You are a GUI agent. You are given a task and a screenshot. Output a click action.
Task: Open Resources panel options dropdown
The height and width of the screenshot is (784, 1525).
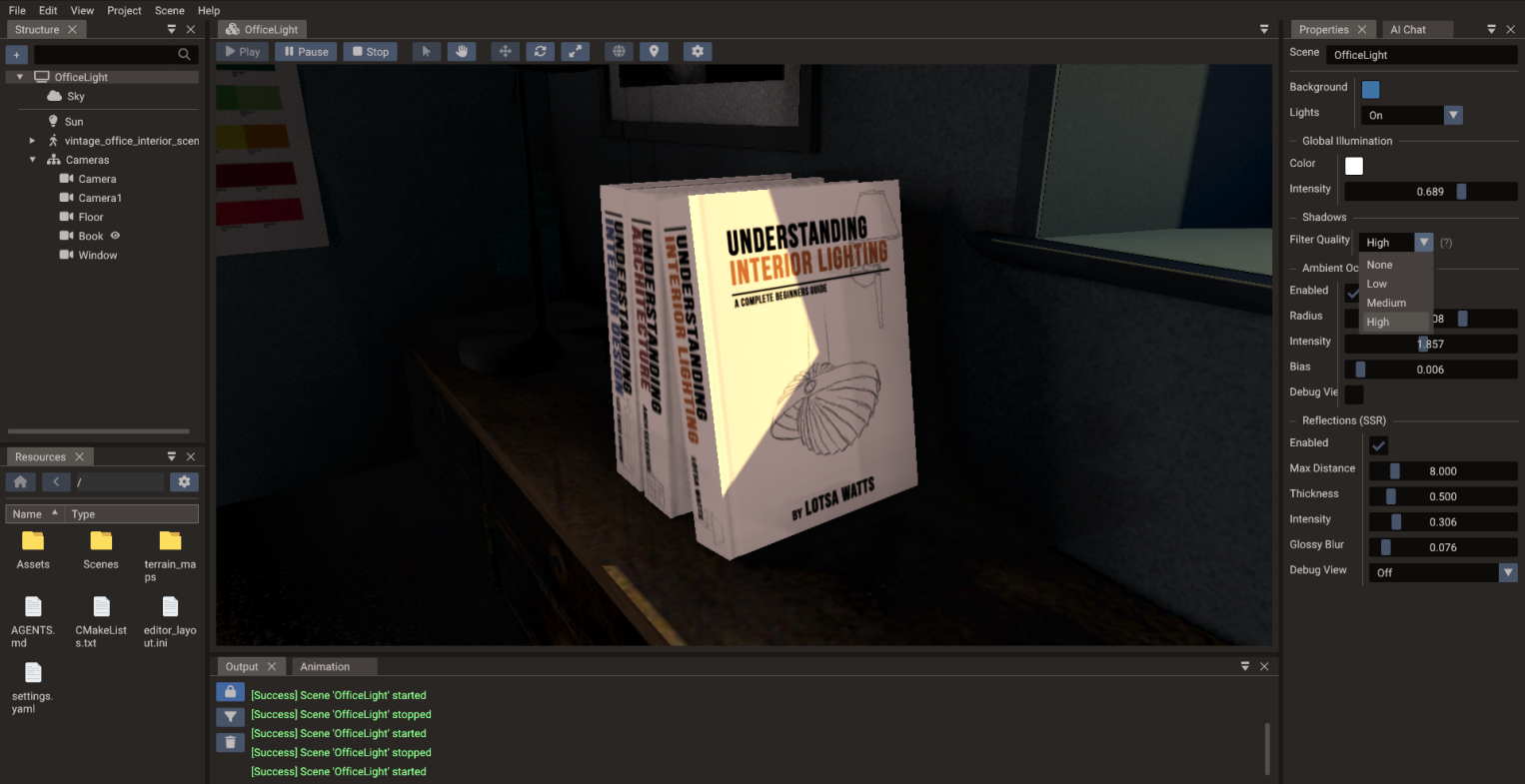(171, 456)
